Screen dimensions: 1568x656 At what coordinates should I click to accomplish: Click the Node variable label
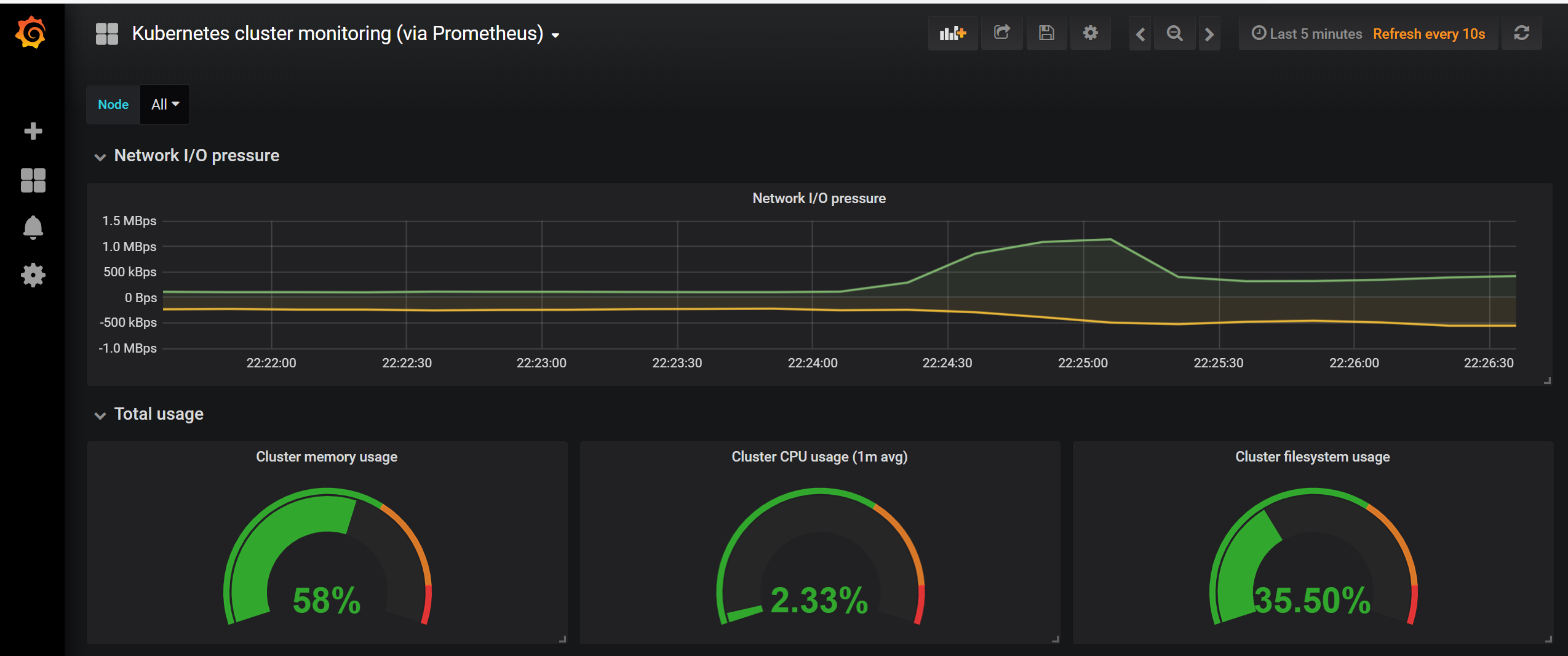[x=113, y=105]
